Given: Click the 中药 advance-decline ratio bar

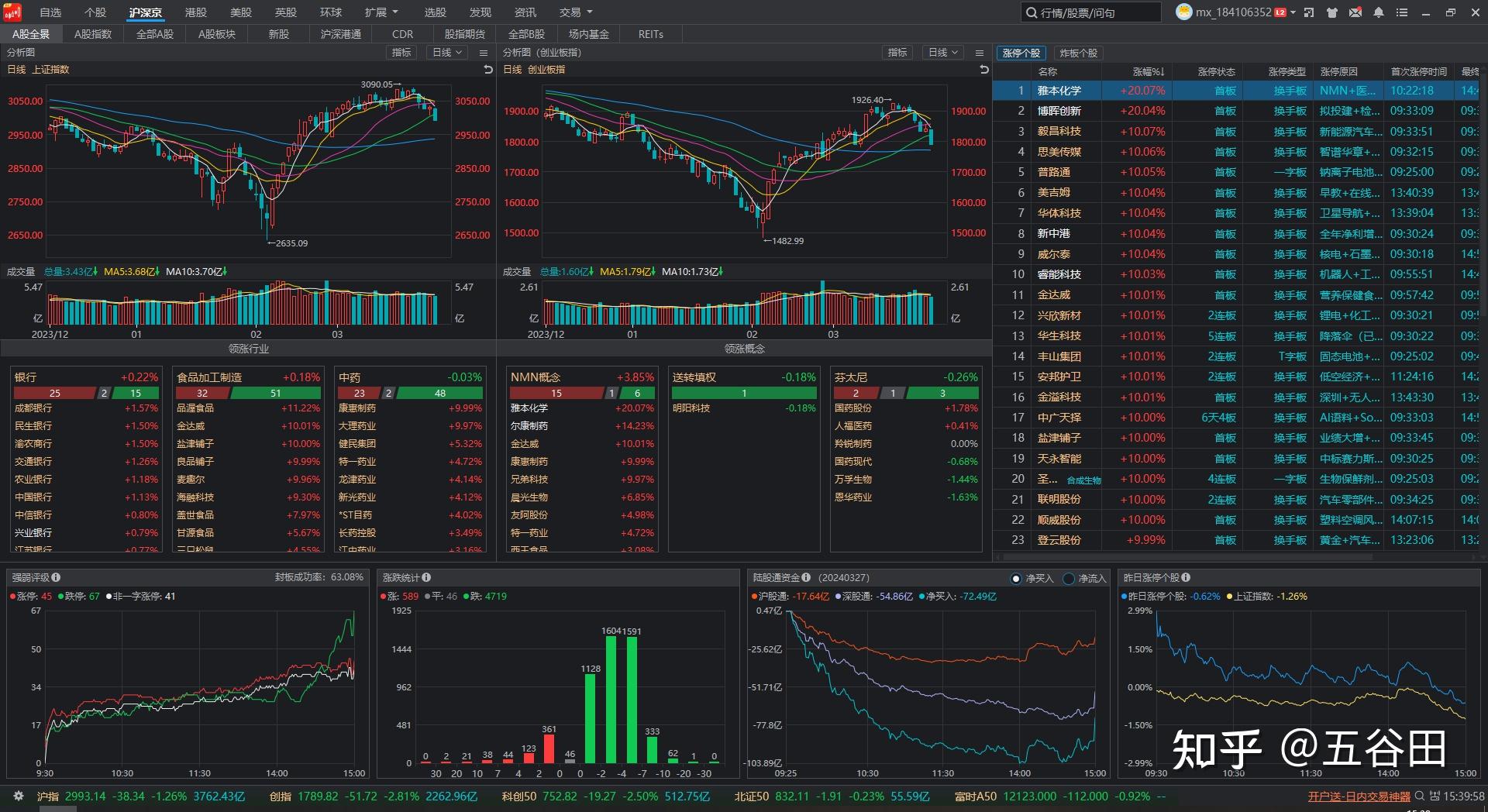Looking at the screenshot, I should pyautogui.click(x=410, y=393).
